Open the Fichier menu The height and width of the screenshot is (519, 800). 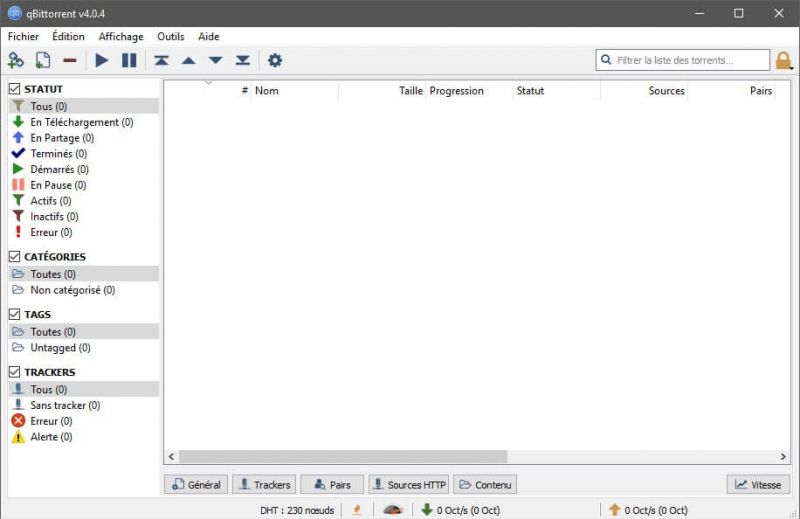pyautogui.click(x=23, y=36)
